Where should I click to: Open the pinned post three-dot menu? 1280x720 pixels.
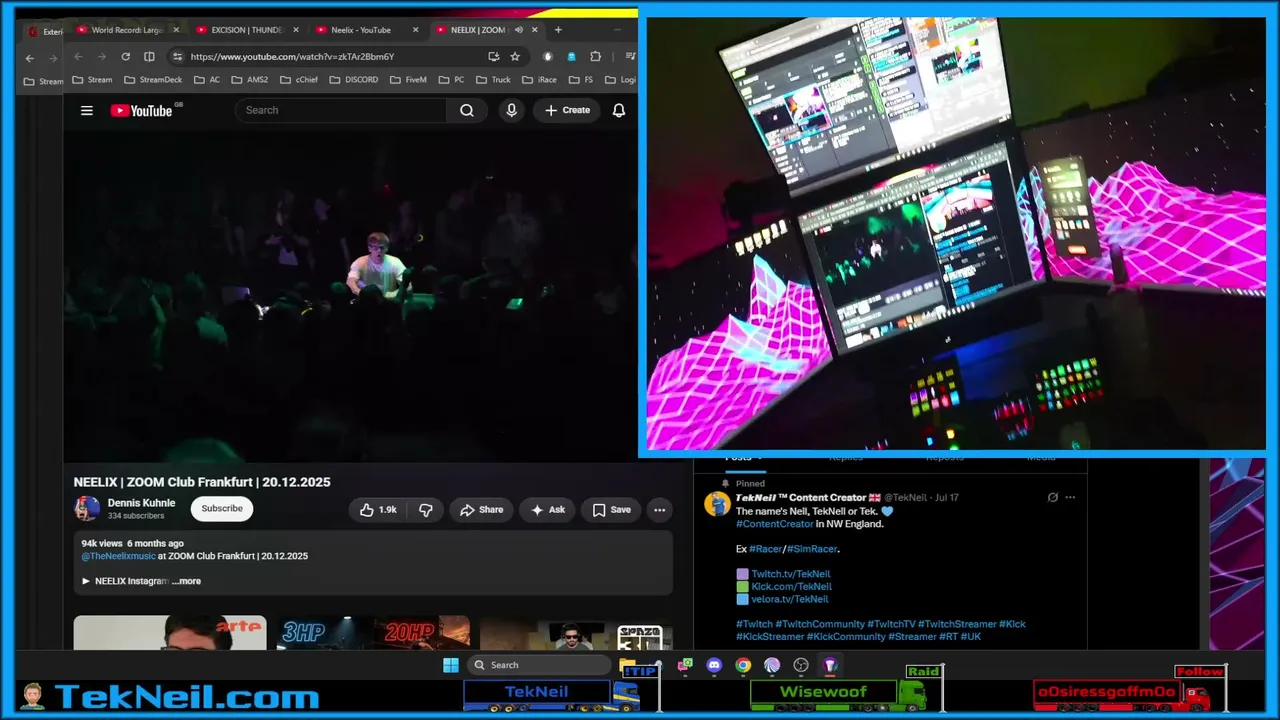pos(1070,497)
